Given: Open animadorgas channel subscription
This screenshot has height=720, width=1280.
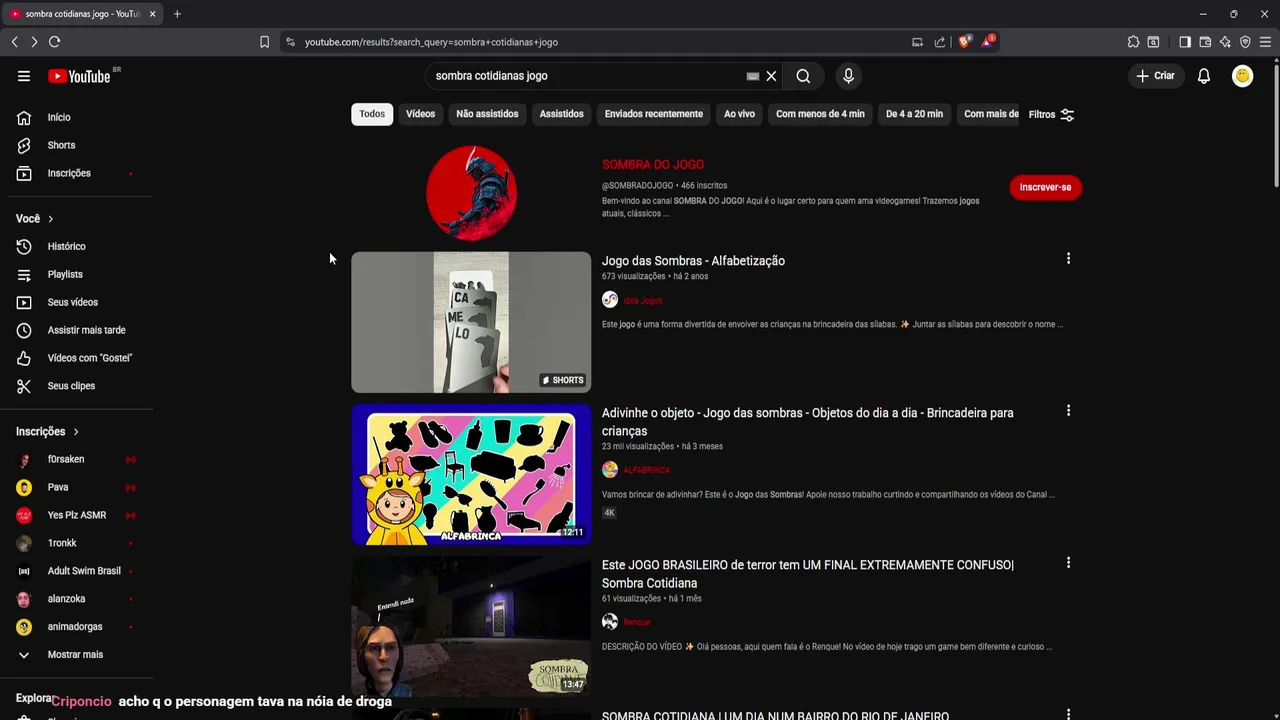Looking at the screenshot, I should click(76, 627).
